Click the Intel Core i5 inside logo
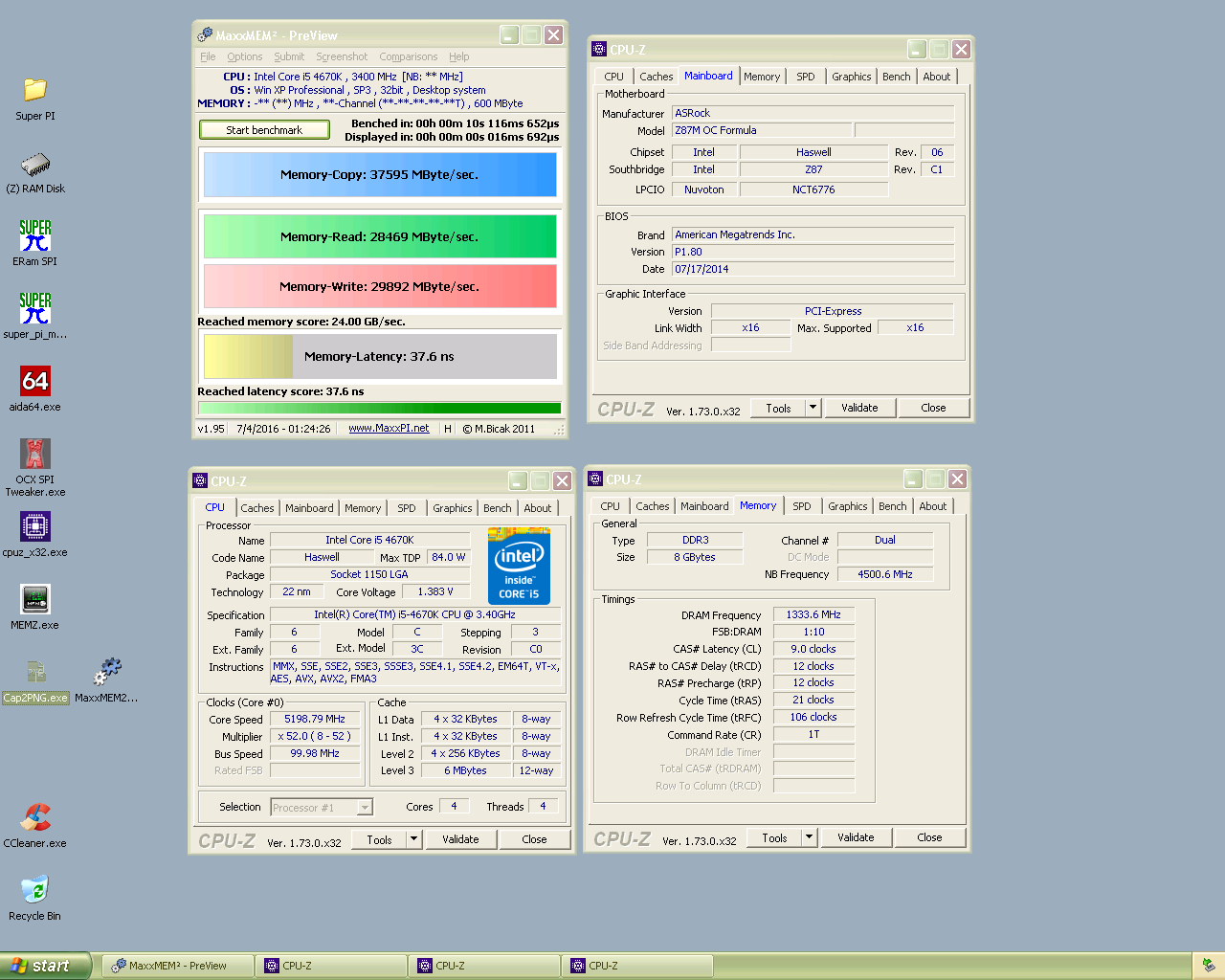This screenshot has height=980, width=1225. coord(519,566)
